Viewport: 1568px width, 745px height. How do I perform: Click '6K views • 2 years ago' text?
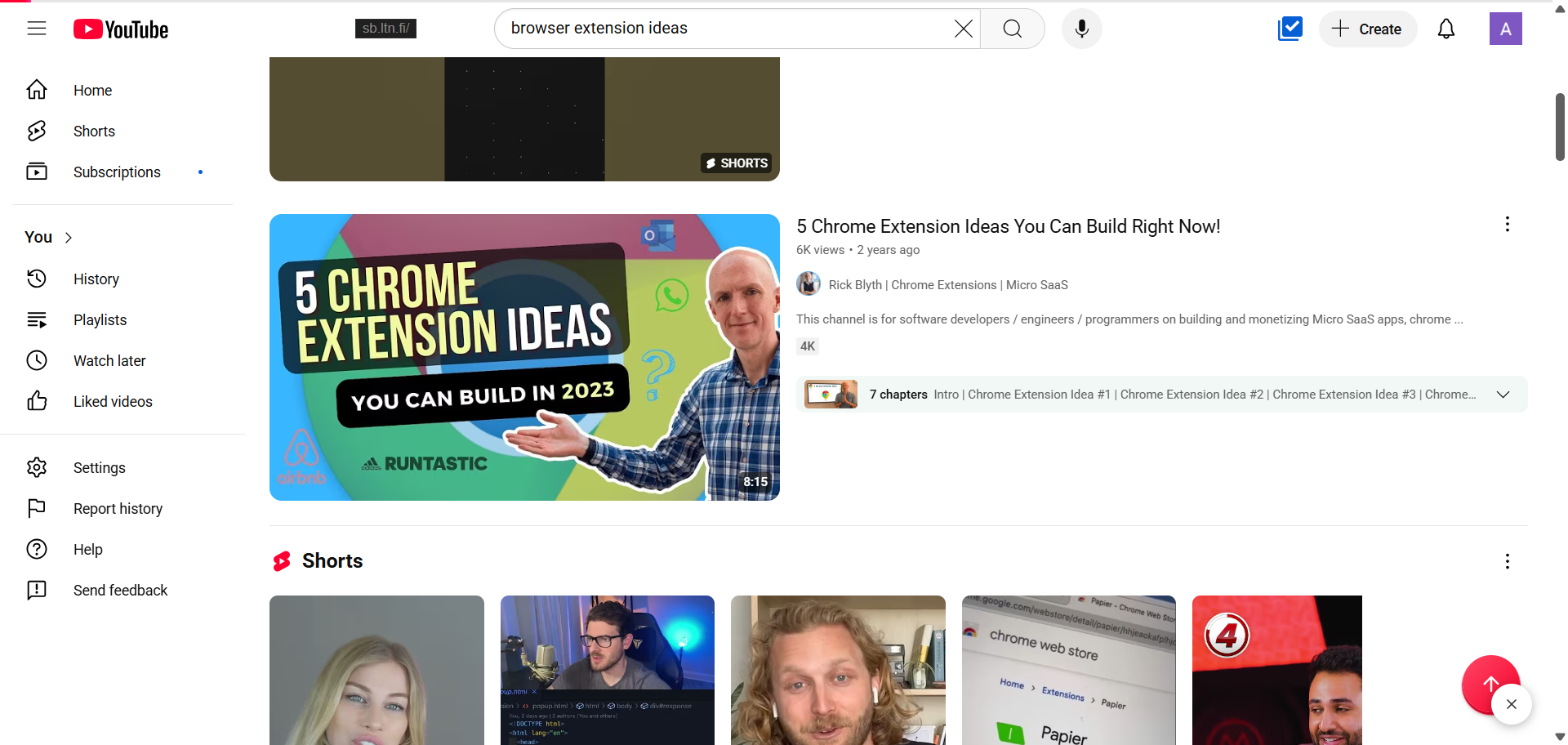pos(857,250)
